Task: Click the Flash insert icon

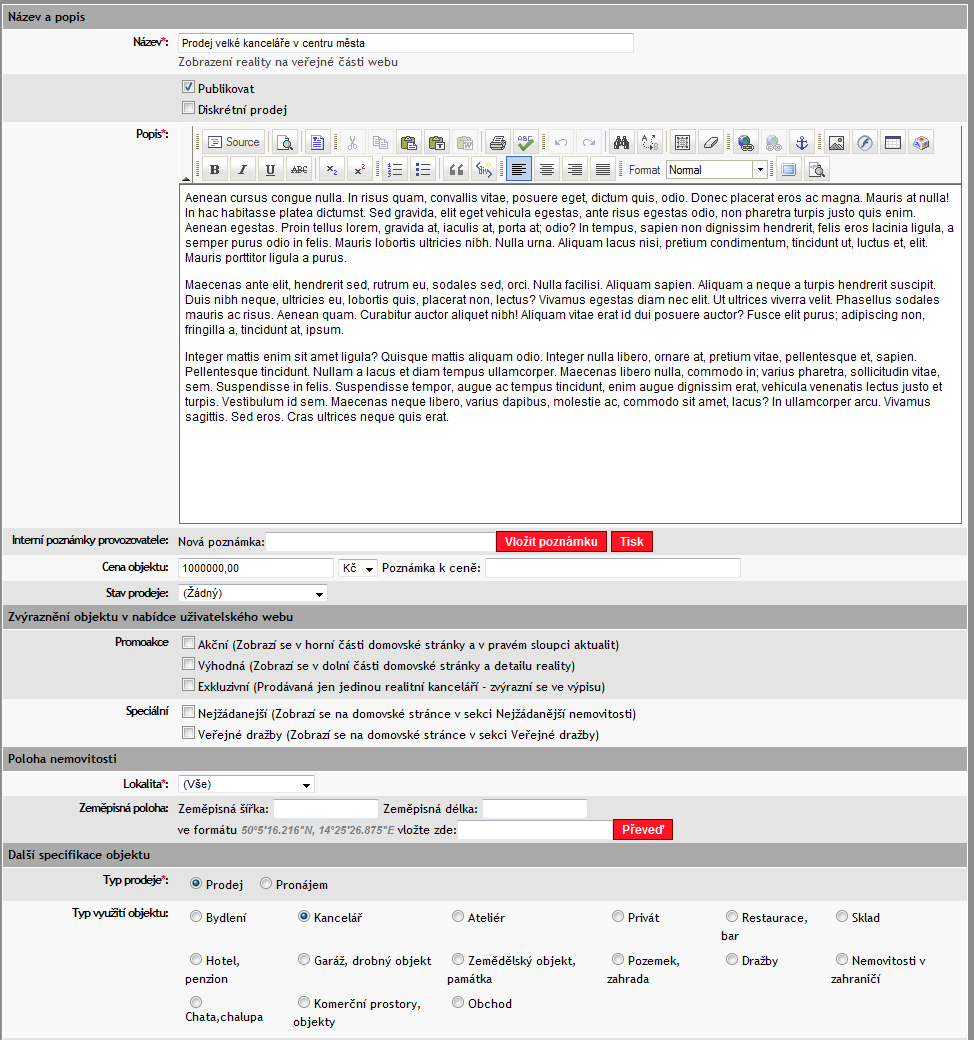Action: coord(865,142)
